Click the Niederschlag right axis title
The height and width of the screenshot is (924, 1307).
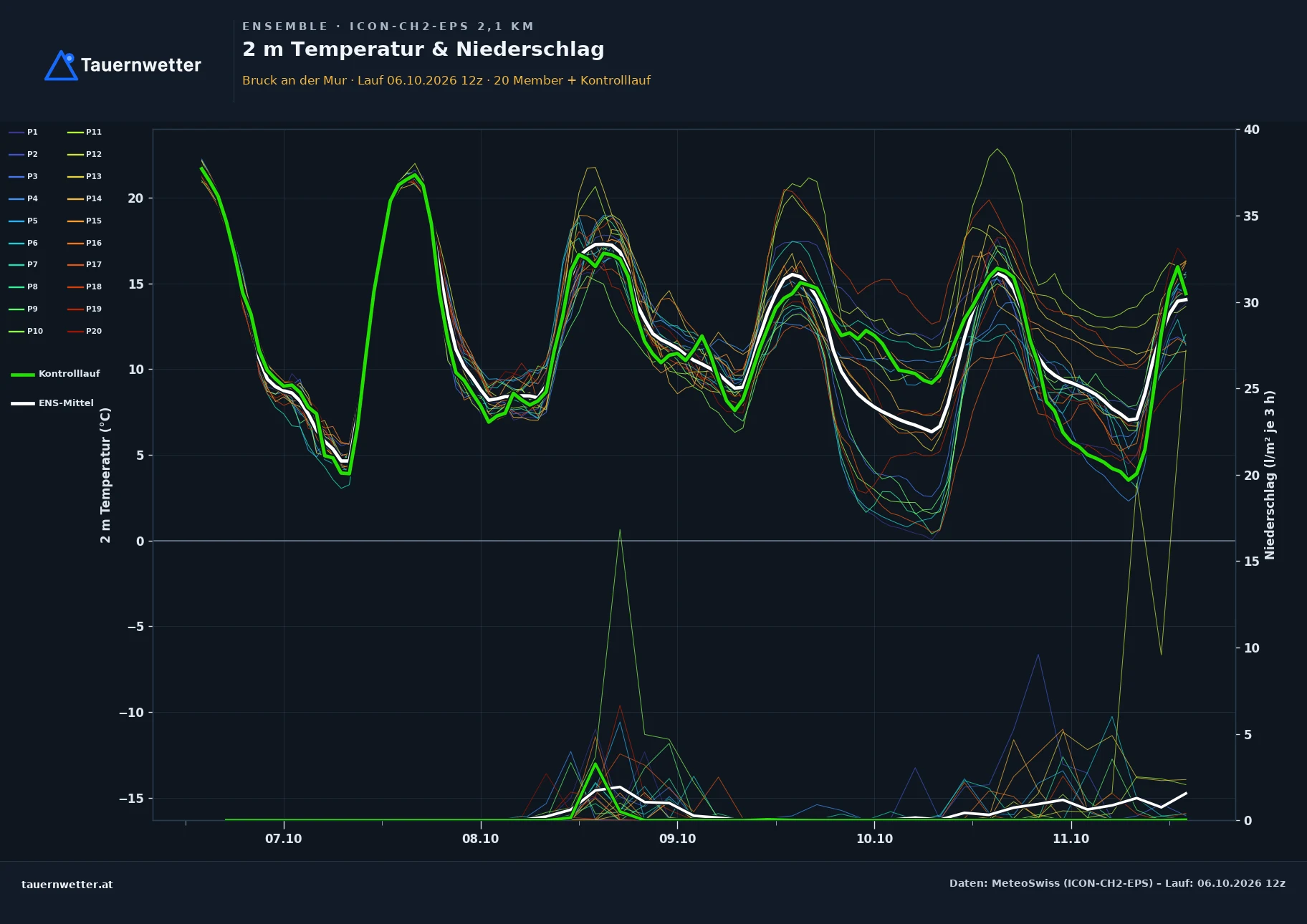click(1270, 475)
